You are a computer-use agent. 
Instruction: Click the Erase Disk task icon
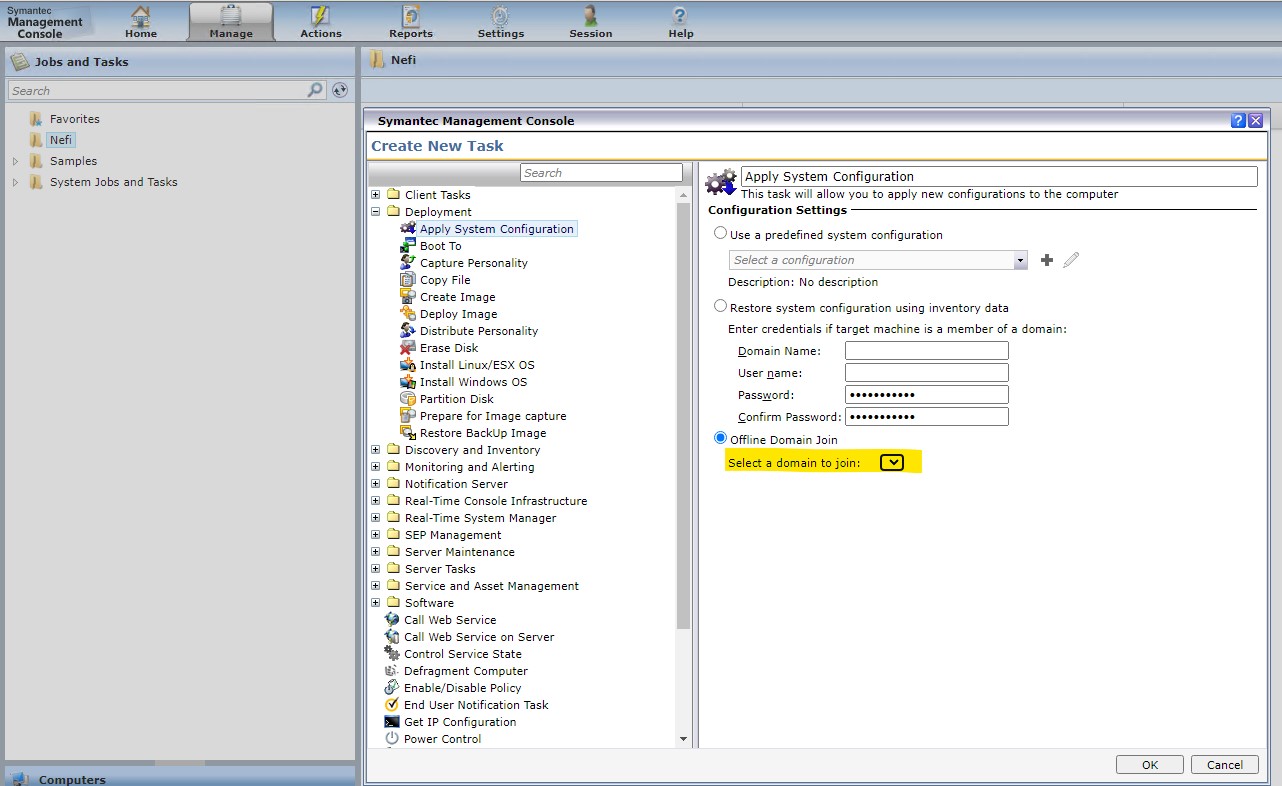pyautogui.click(x=408, y=348)
